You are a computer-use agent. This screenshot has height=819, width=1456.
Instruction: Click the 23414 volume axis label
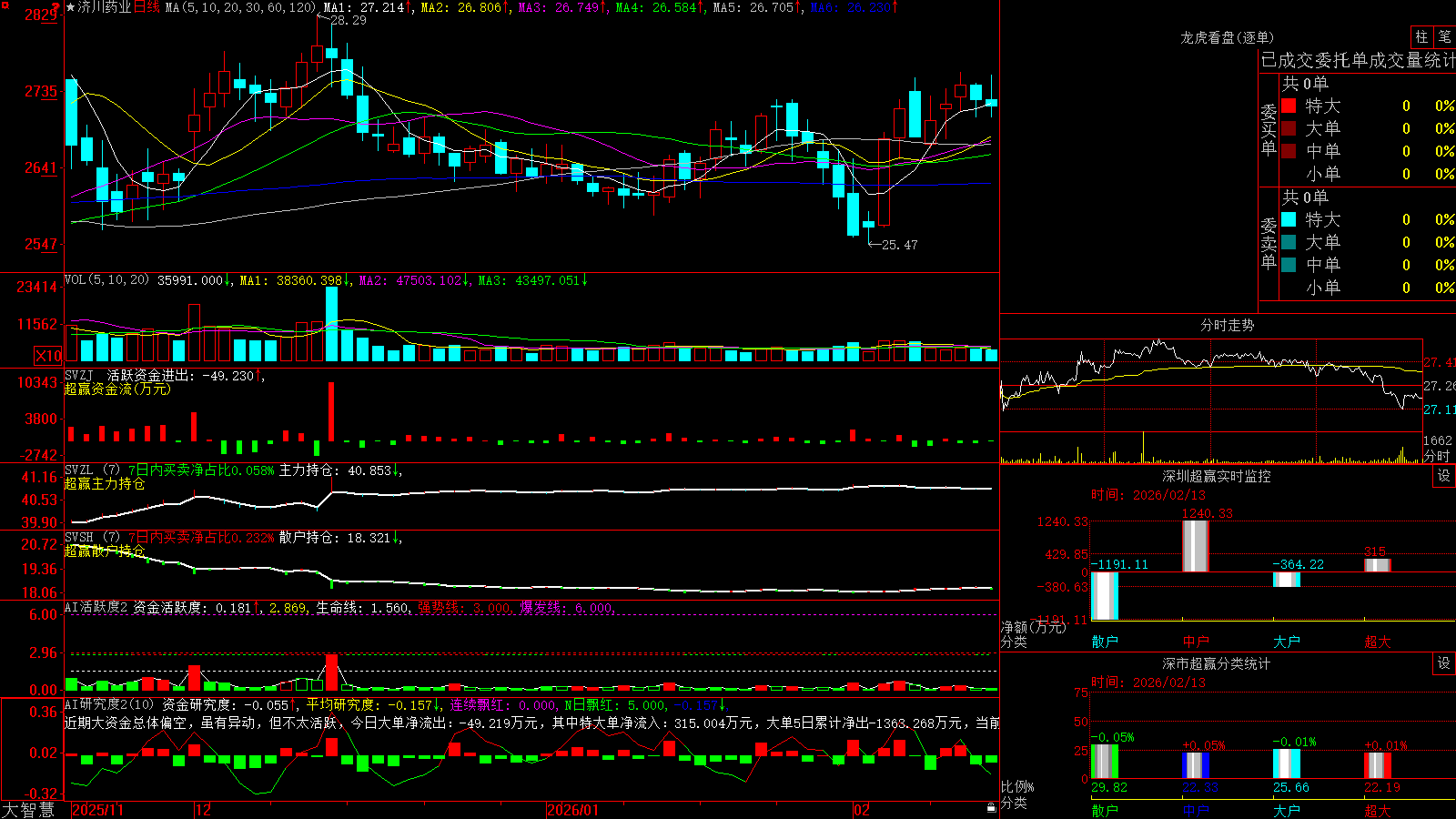(x=37, y=288)
